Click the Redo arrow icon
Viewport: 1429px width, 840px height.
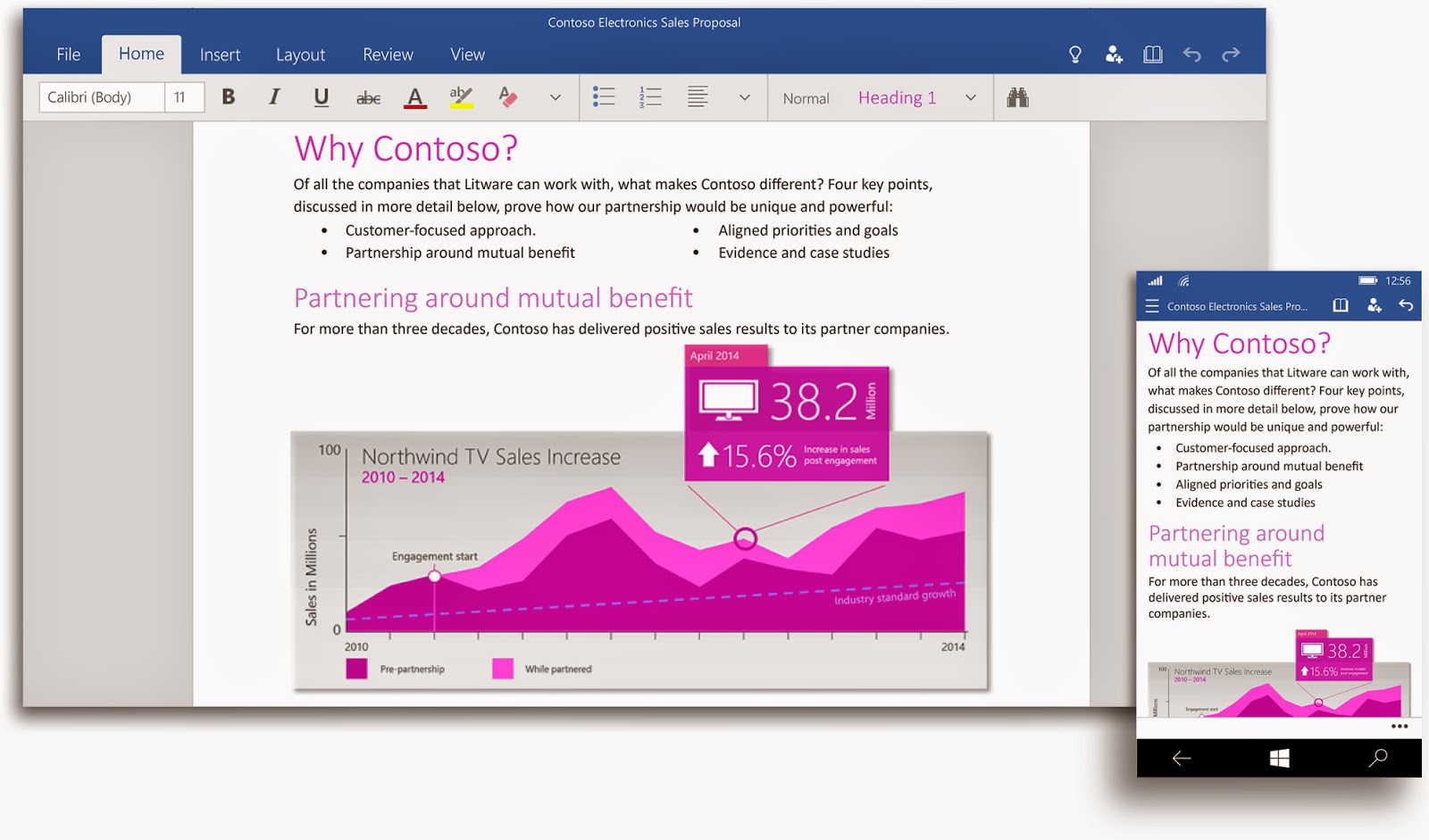pyautogui.click(x=1232, y=54)
